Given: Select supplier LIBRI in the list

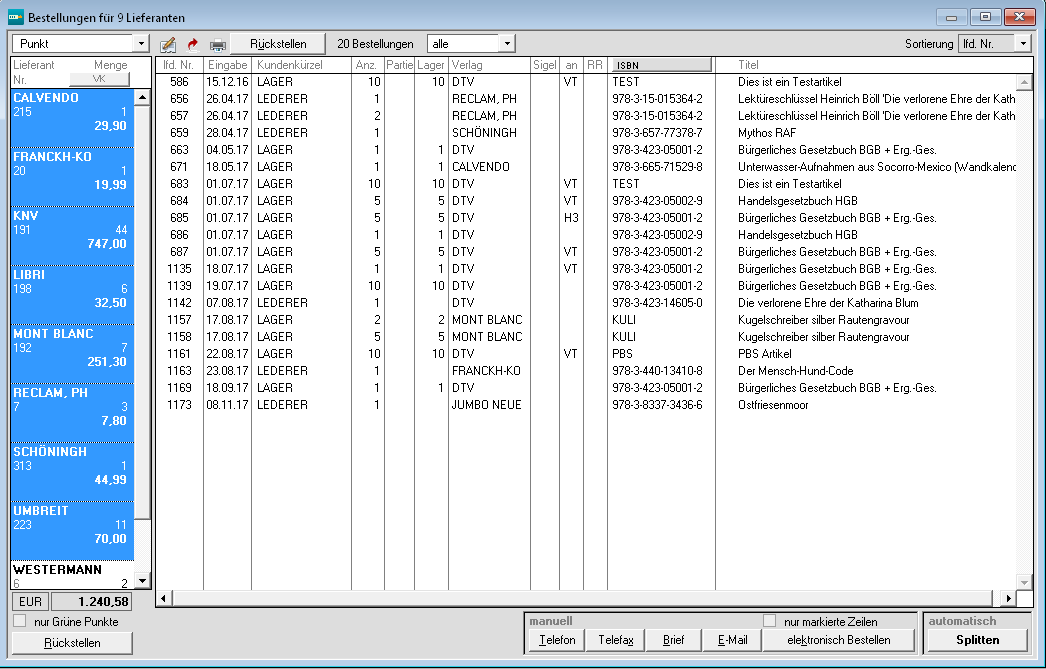Looking at the screenshot, I should click(x=72, y=295).
